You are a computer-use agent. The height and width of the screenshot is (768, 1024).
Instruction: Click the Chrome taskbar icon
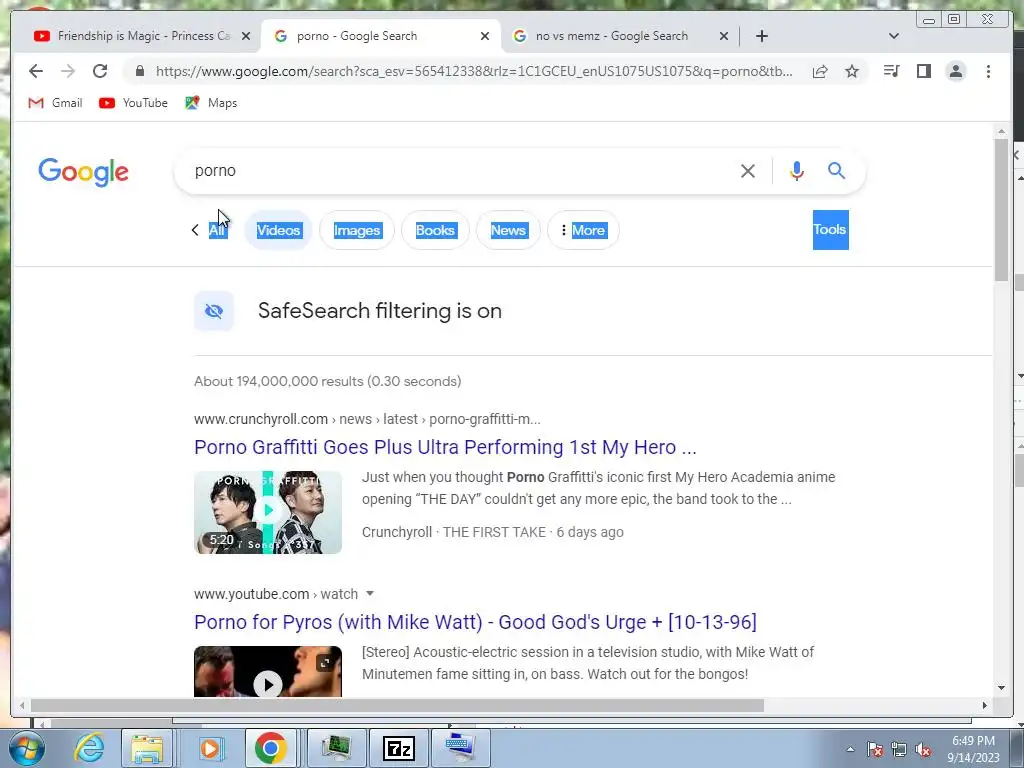pyautogui.click(x=271, y=748)
